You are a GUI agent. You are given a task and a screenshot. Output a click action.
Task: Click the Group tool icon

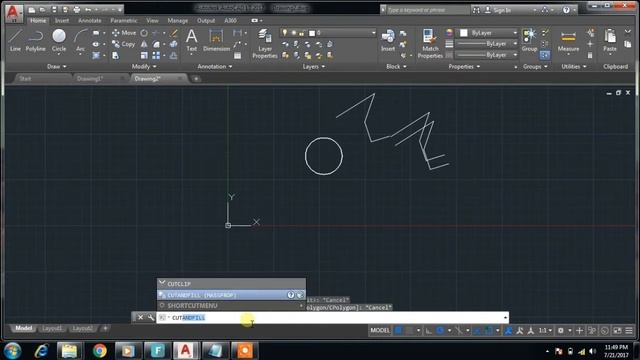click(x=529, y=40)
